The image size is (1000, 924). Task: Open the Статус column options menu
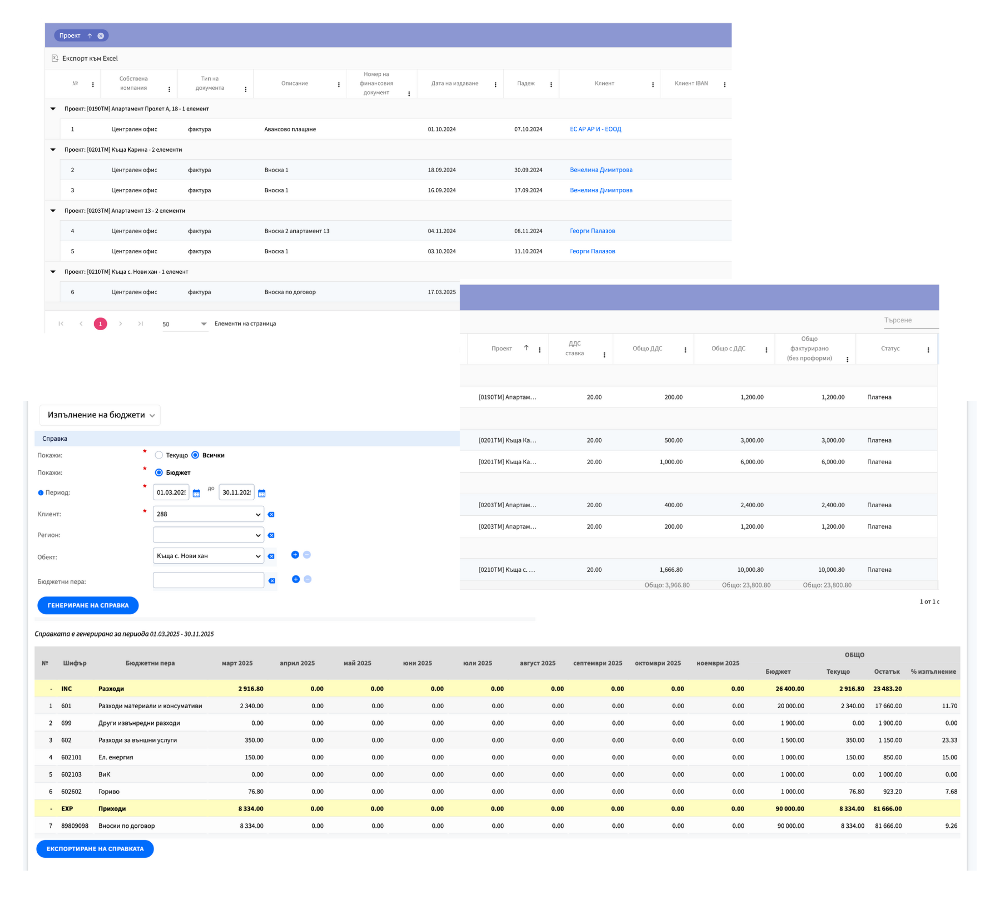click(928, 350)
